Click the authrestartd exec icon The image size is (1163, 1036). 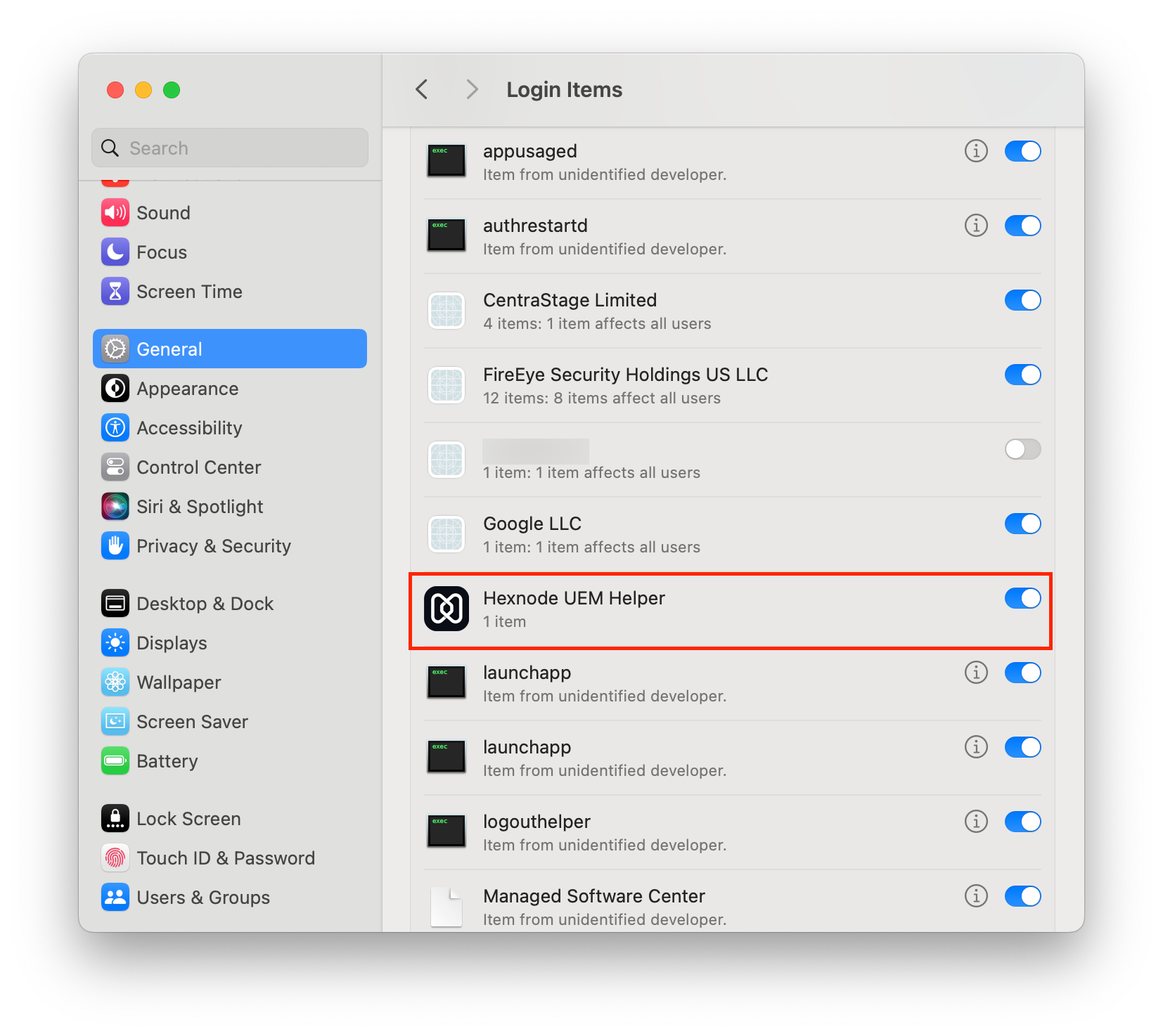tap(446, 235)
